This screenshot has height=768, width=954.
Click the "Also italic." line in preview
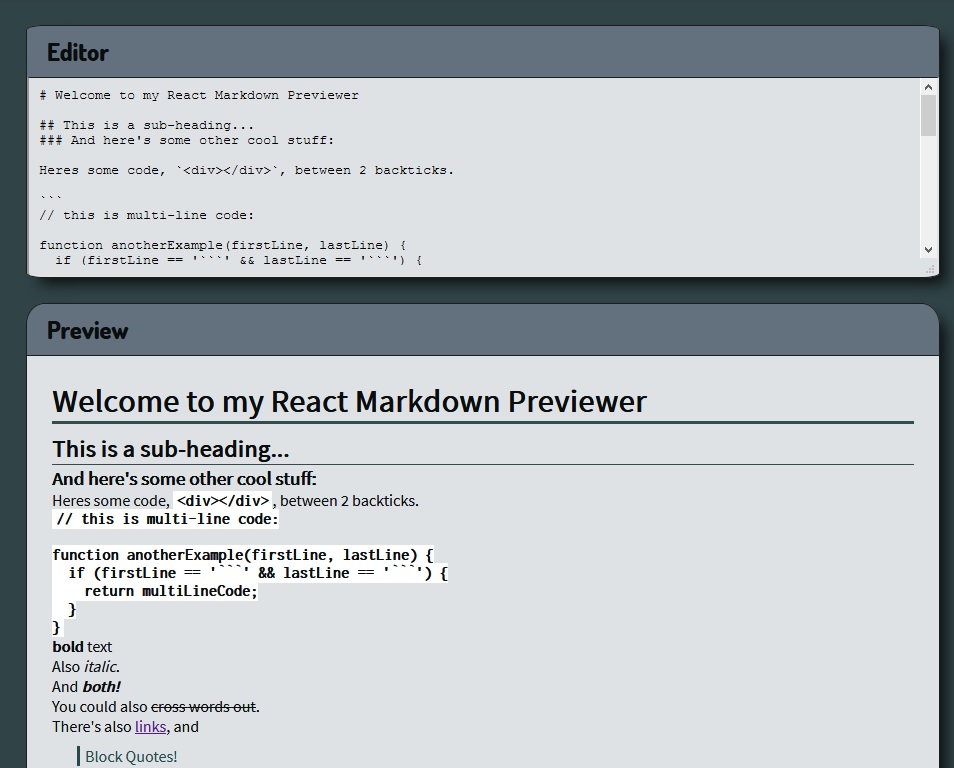[x=86, y=667]
